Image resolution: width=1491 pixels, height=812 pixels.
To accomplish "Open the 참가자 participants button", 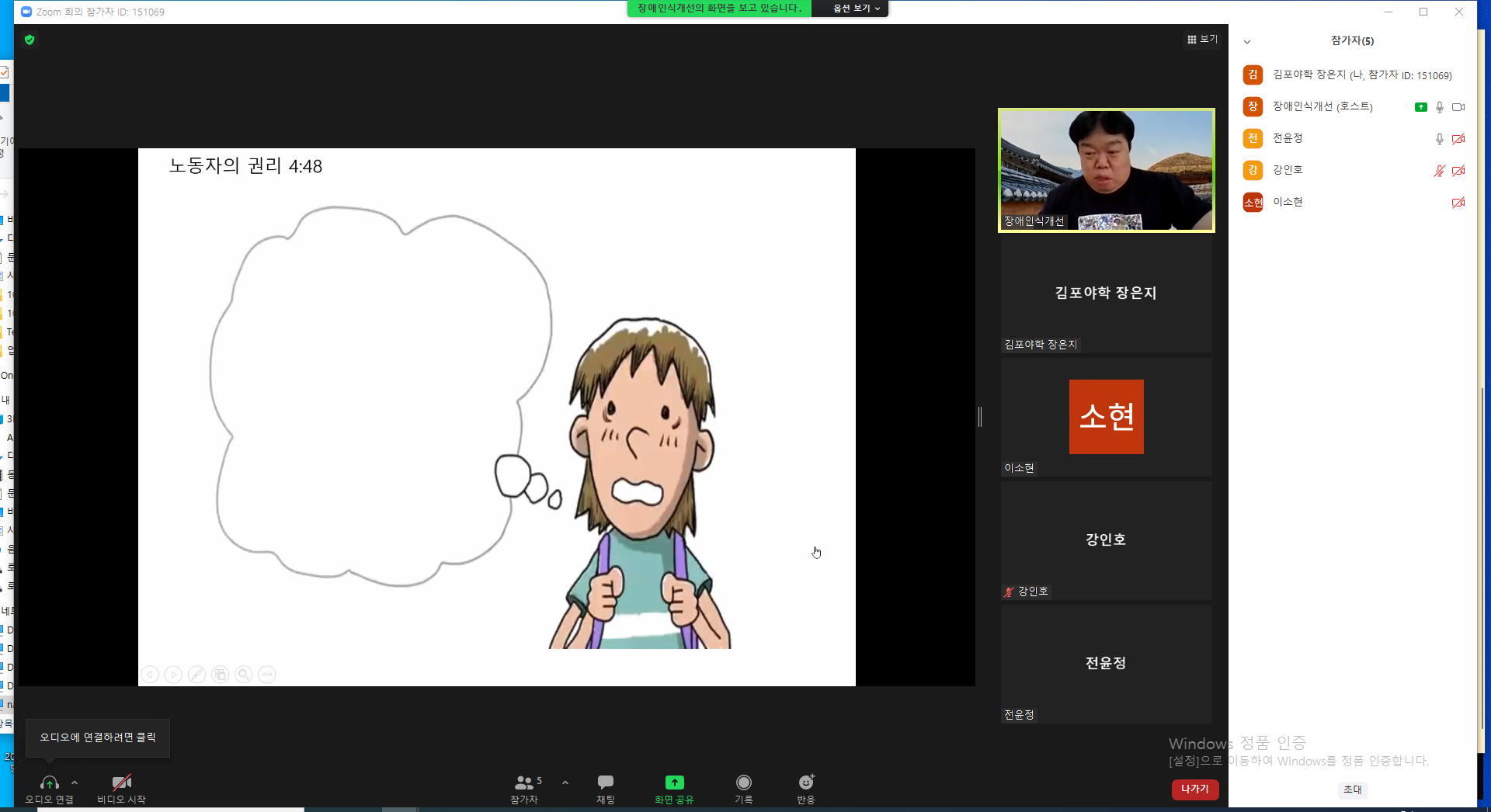I will pyautogui.click(x=525, y=788).
